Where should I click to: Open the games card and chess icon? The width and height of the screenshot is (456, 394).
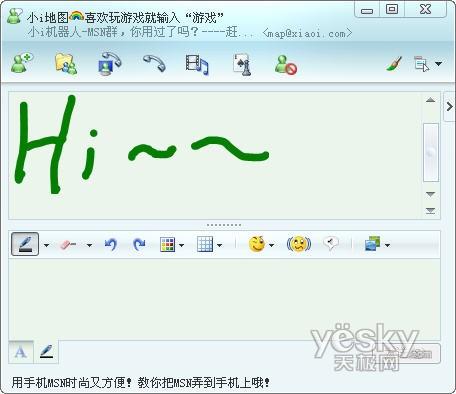pyautogui.click(x=242, y=64)
